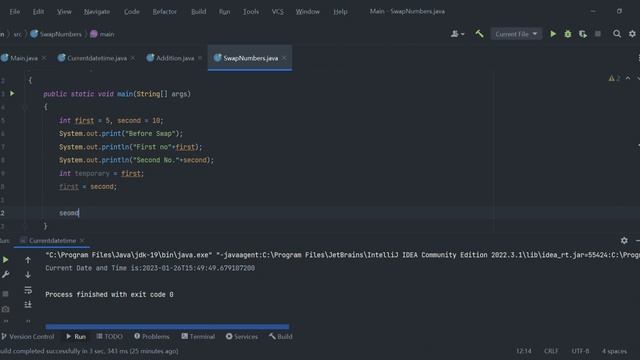Click the console horizontal scrollbar
This screenshot has width=640, height=360.
point(167,327)
